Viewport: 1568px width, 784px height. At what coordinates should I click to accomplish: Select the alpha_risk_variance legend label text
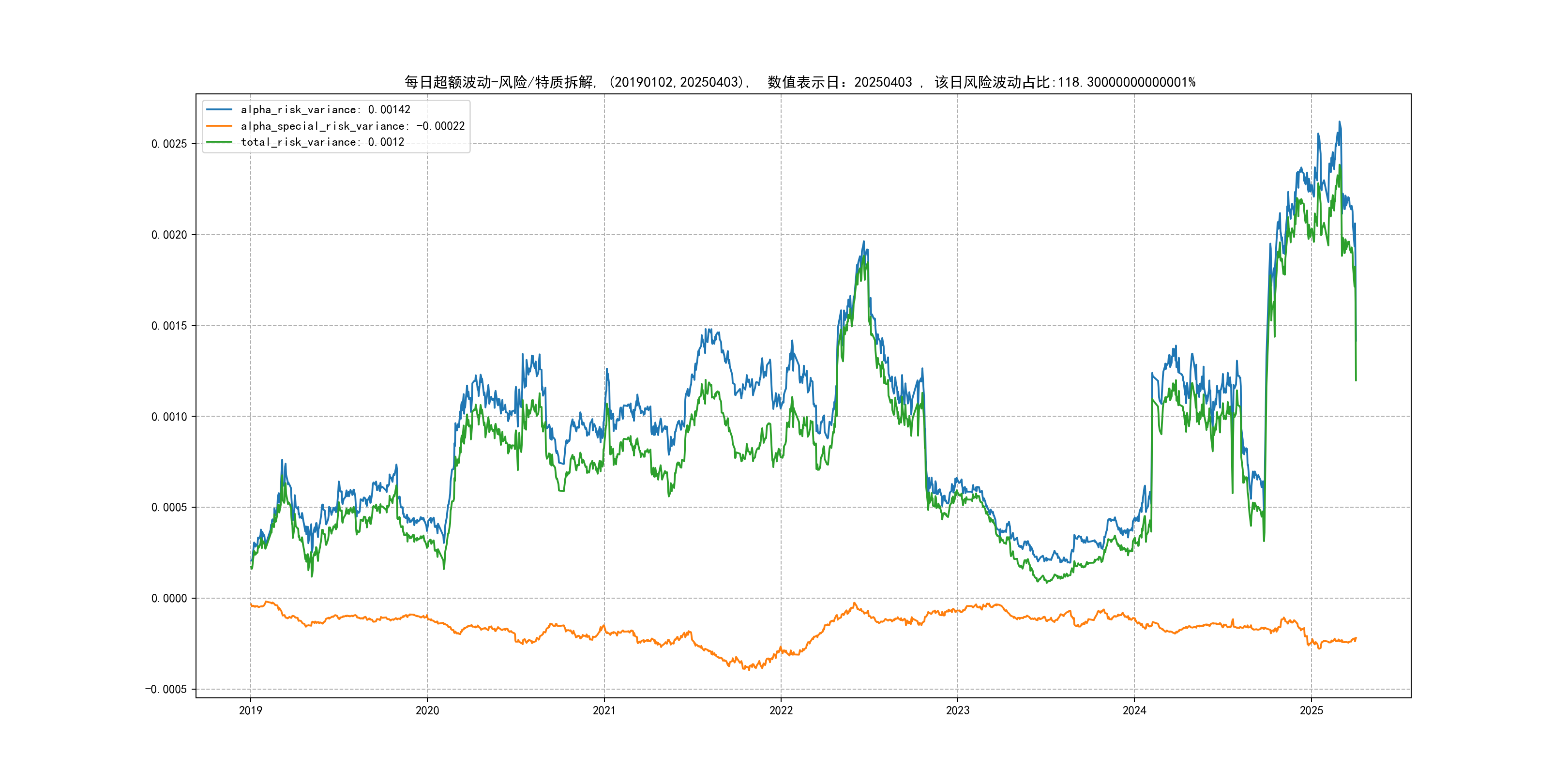pyautogui.click(x=325, y=109)
